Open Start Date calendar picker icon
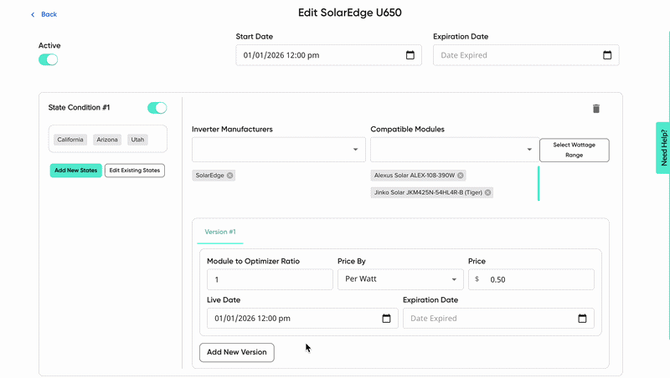Screen dimensions: 670x378 [x=410, y=55]
